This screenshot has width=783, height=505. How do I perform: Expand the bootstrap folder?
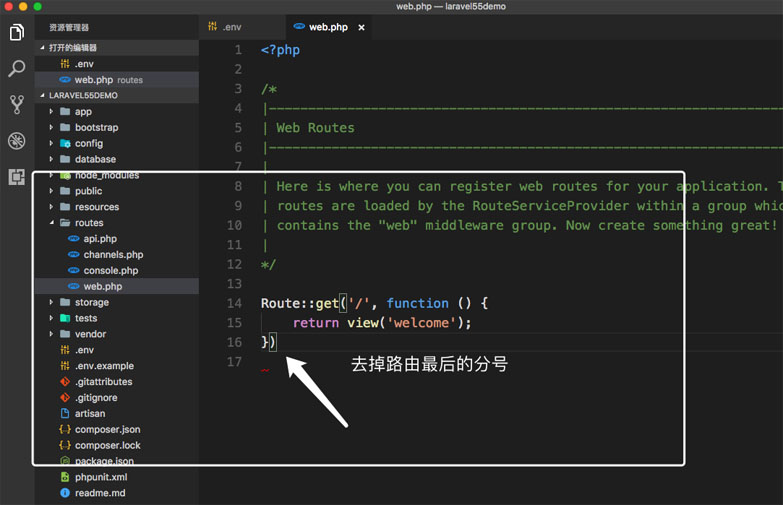point(51,127)
